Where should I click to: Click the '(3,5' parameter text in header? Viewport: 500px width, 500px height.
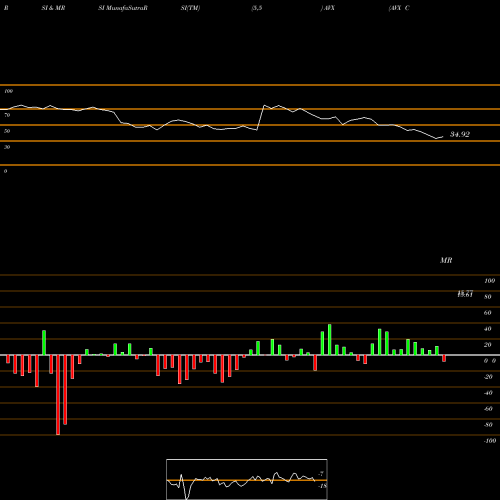coord(257,8)
